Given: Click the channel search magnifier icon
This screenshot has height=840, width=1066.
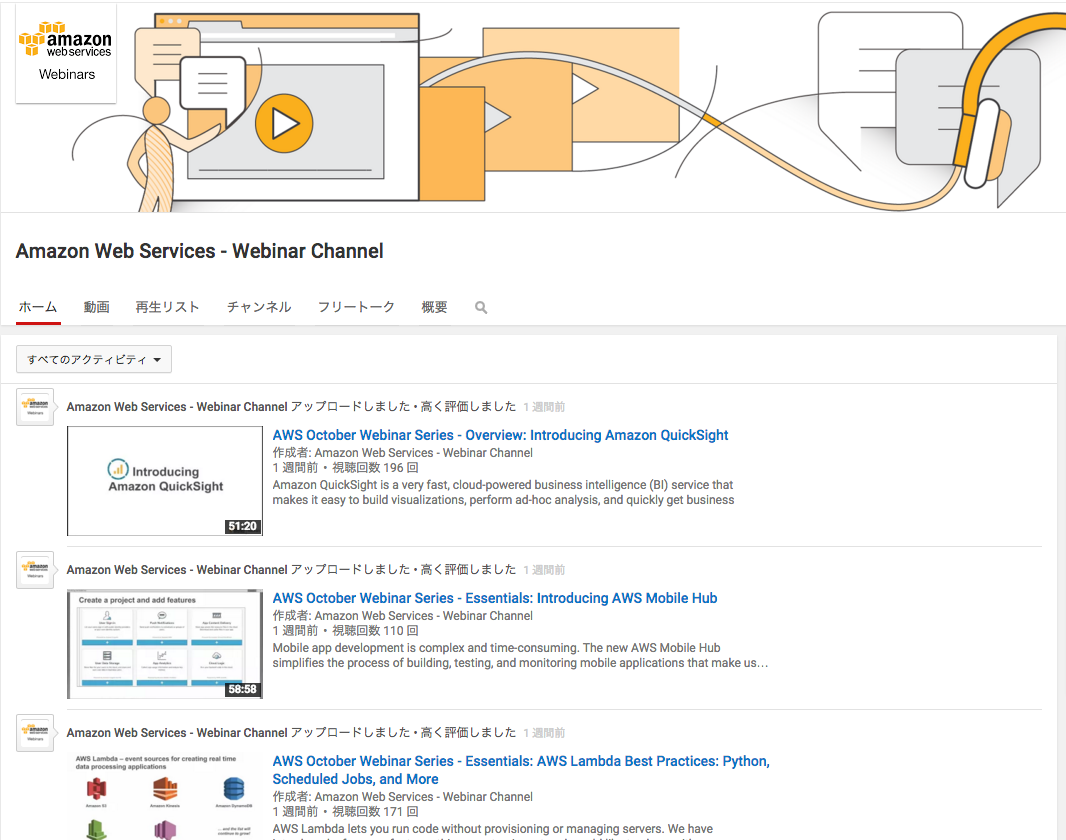Looking at the screenshot, I should tap(481, 308).
